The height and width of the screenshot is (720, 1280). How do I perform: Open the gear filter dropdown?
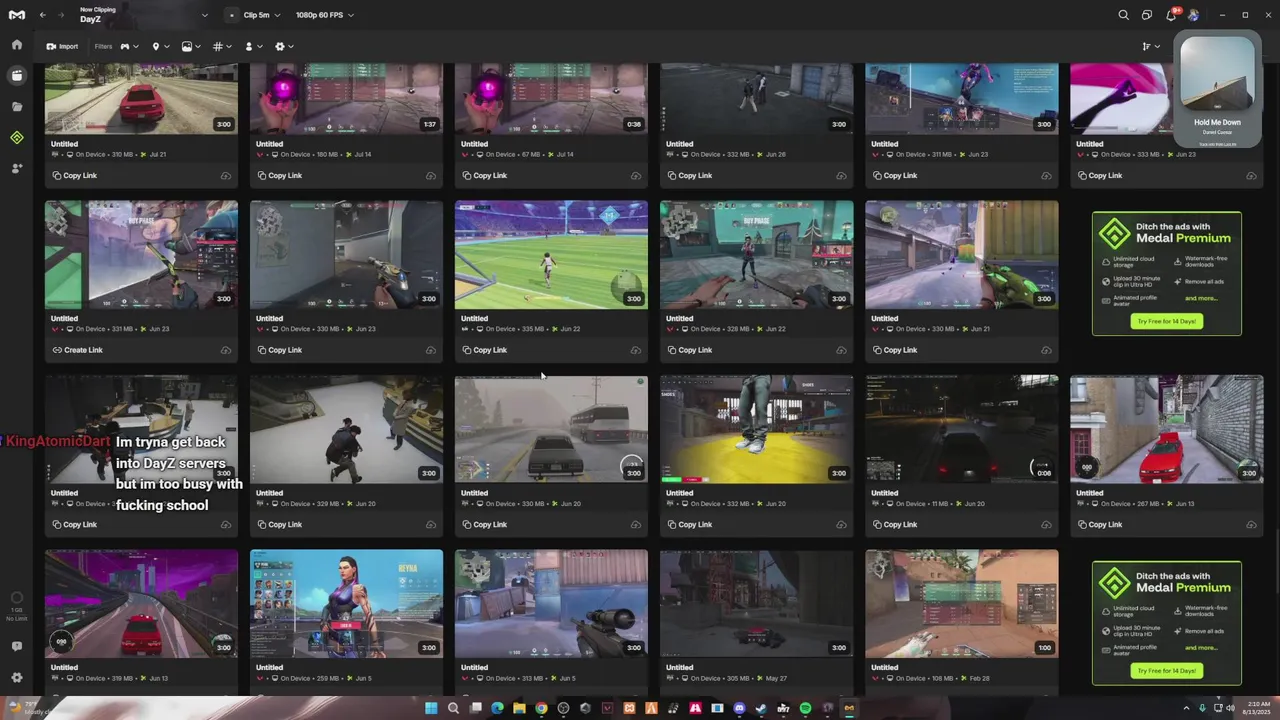click(x=284, y=46)
